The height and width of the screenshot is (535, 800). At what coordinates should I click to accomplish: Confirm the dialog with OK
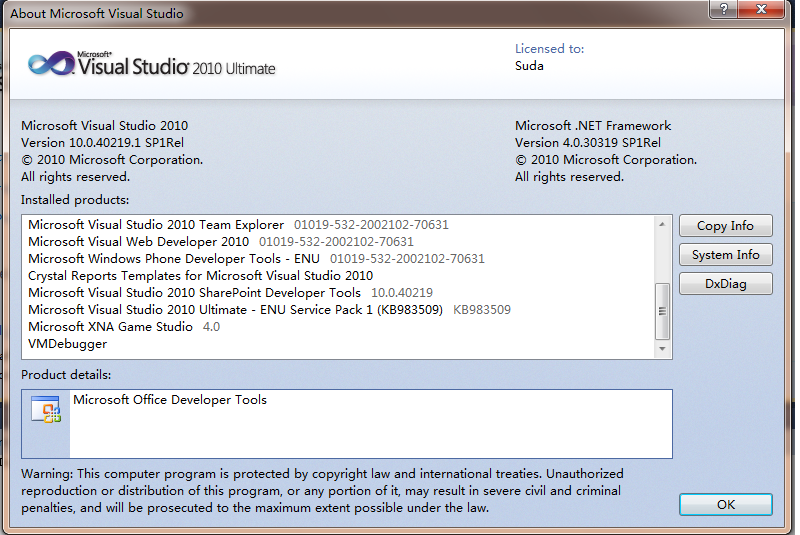click(725, 504)
